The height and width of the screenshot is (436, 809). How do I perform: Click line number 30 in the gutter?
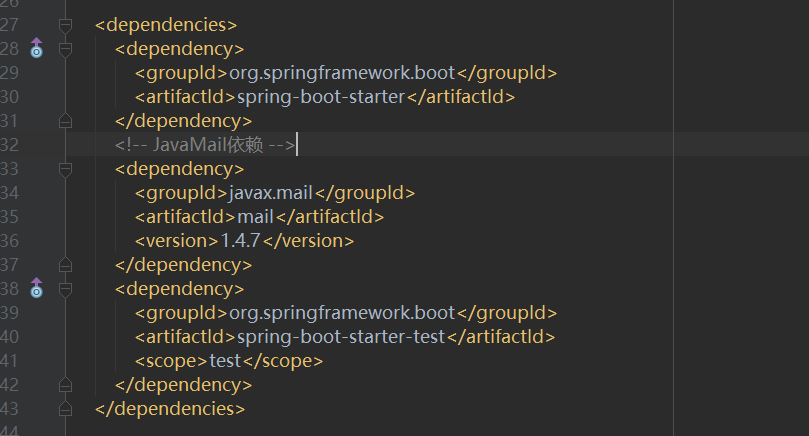click(x=9, y=97)
